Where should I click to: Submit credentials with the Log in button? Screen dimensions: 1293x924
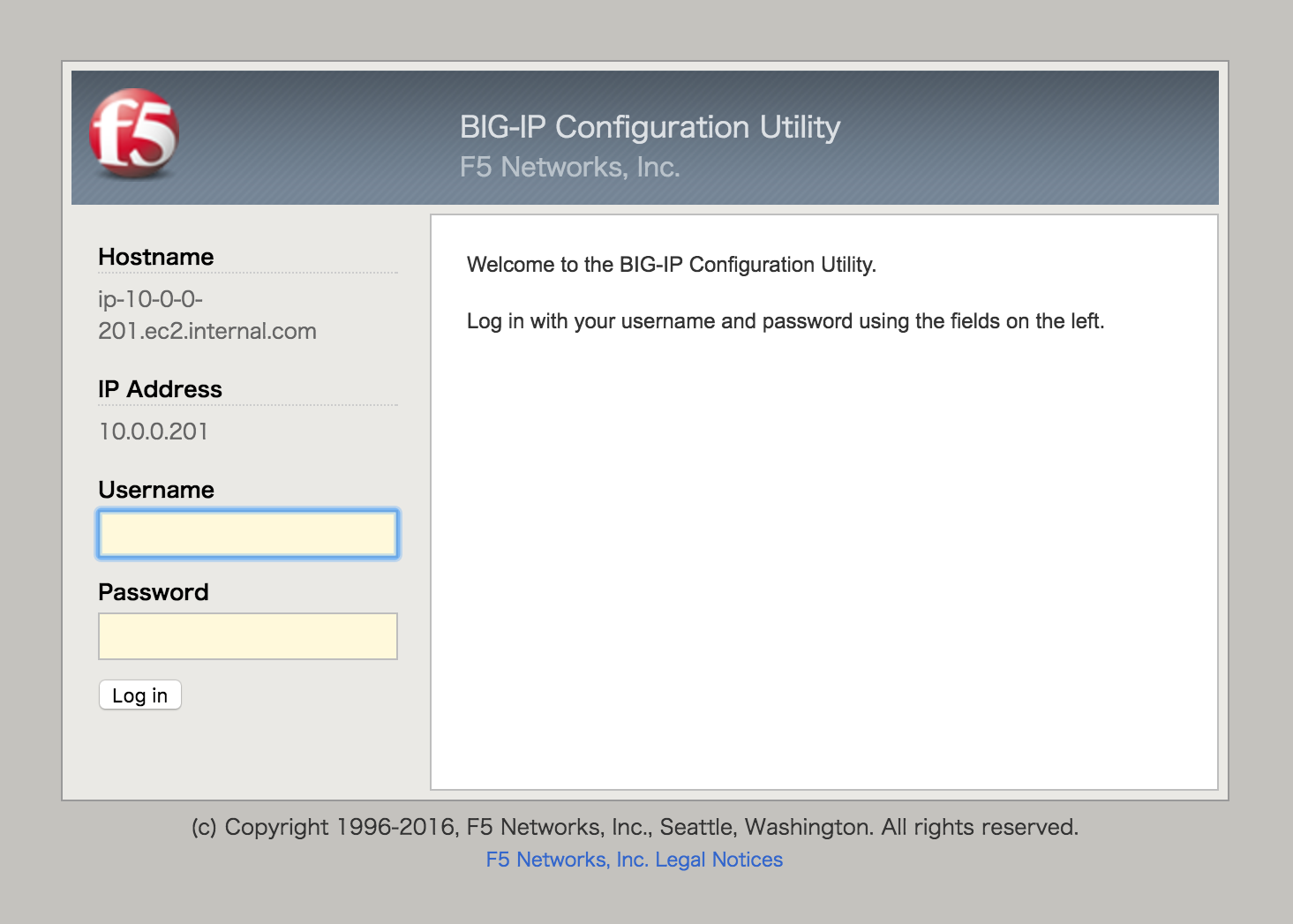(x=140, y=695)
